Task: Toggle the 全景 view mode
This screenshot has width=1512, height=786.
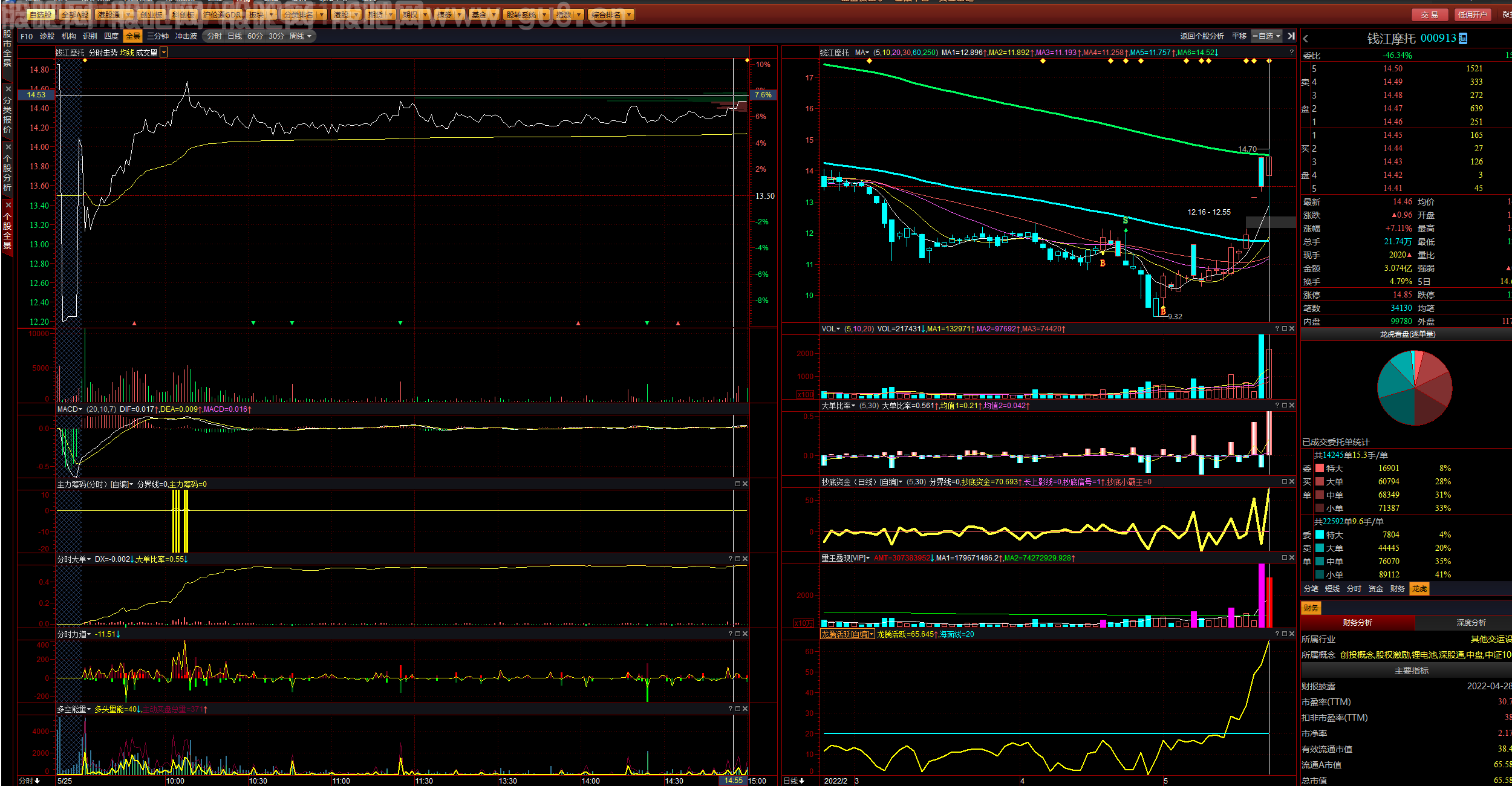Action: tap(132, 36)
